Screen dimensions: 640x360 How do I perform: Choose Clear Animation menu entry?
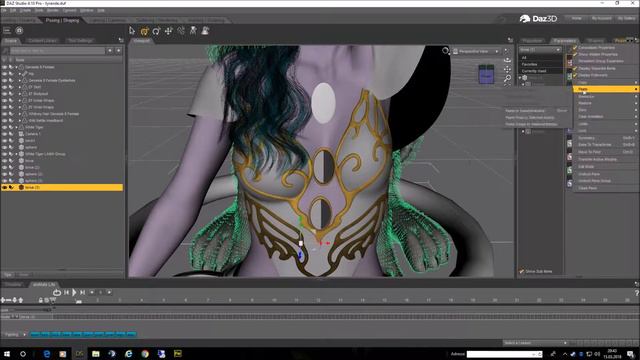point(606,116)
